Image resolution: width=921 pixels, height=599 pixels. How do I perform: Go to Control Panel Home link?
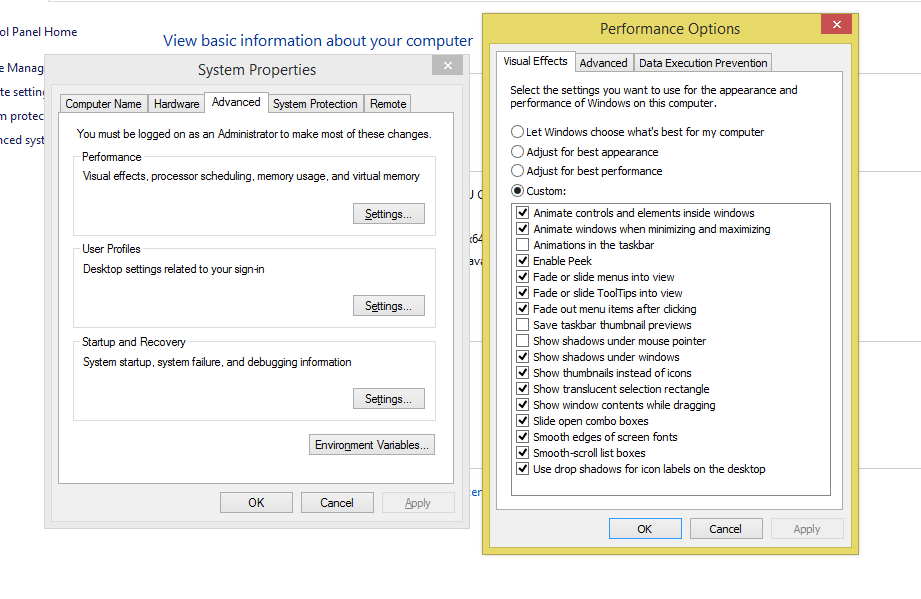coord(38,32)
